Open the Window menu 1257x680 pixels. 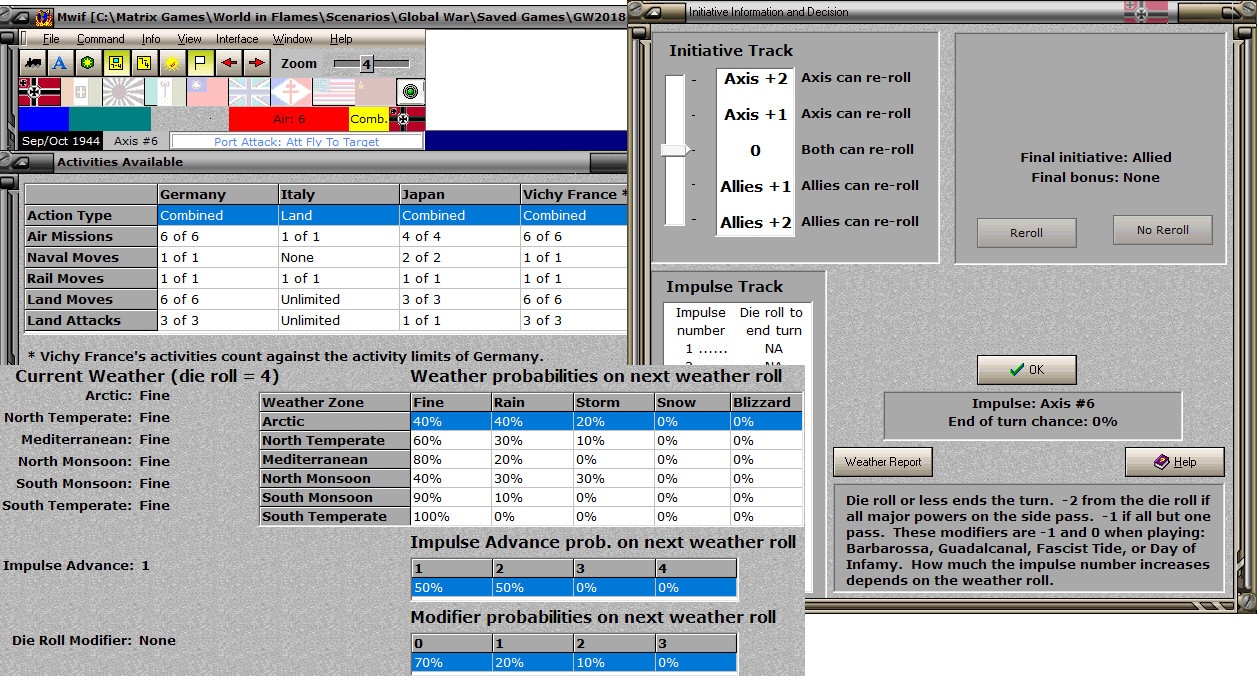click(x=293, y=39)
